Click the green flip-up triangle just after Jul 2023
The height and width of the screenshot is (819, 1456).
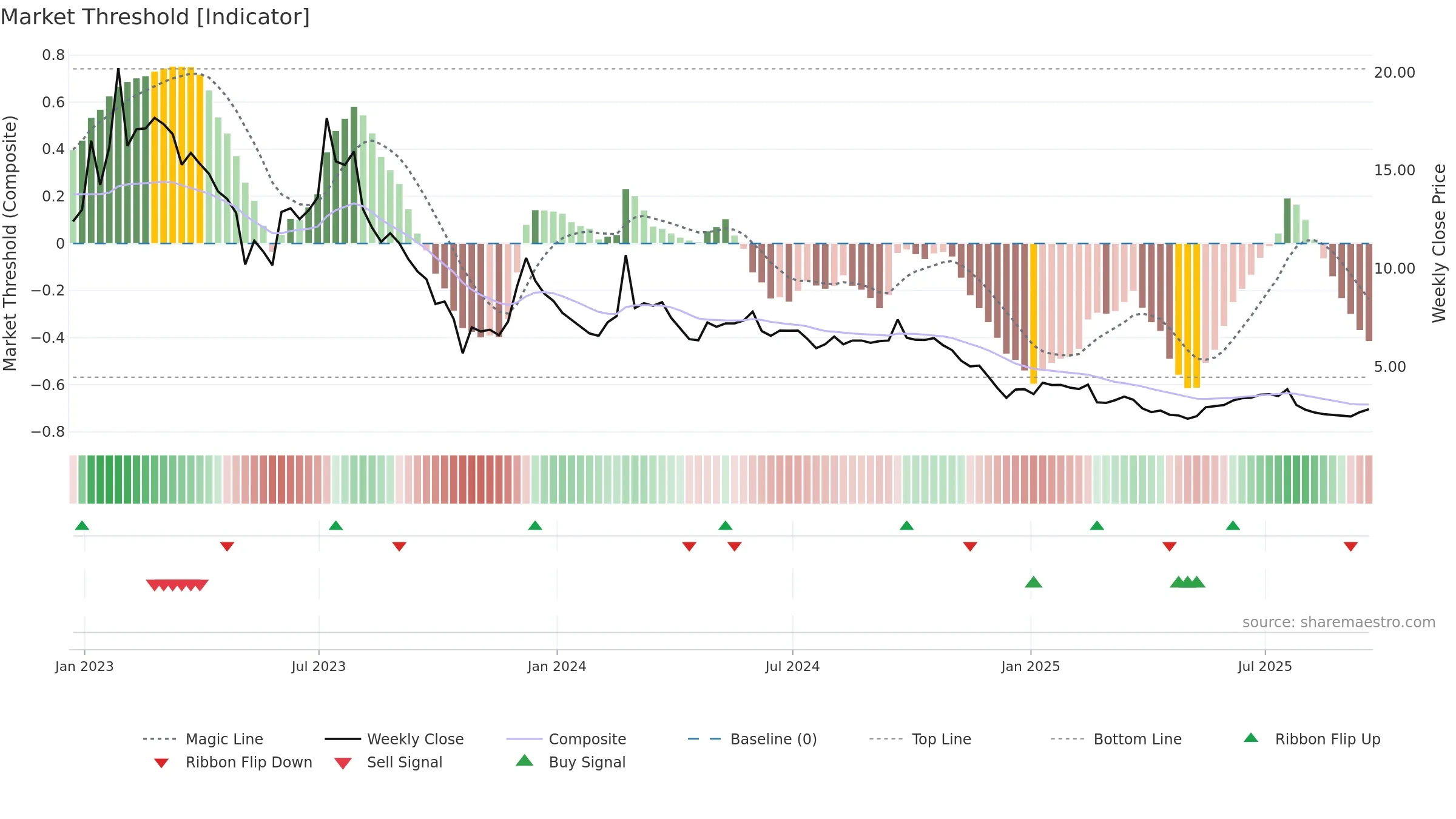[335, 525]
